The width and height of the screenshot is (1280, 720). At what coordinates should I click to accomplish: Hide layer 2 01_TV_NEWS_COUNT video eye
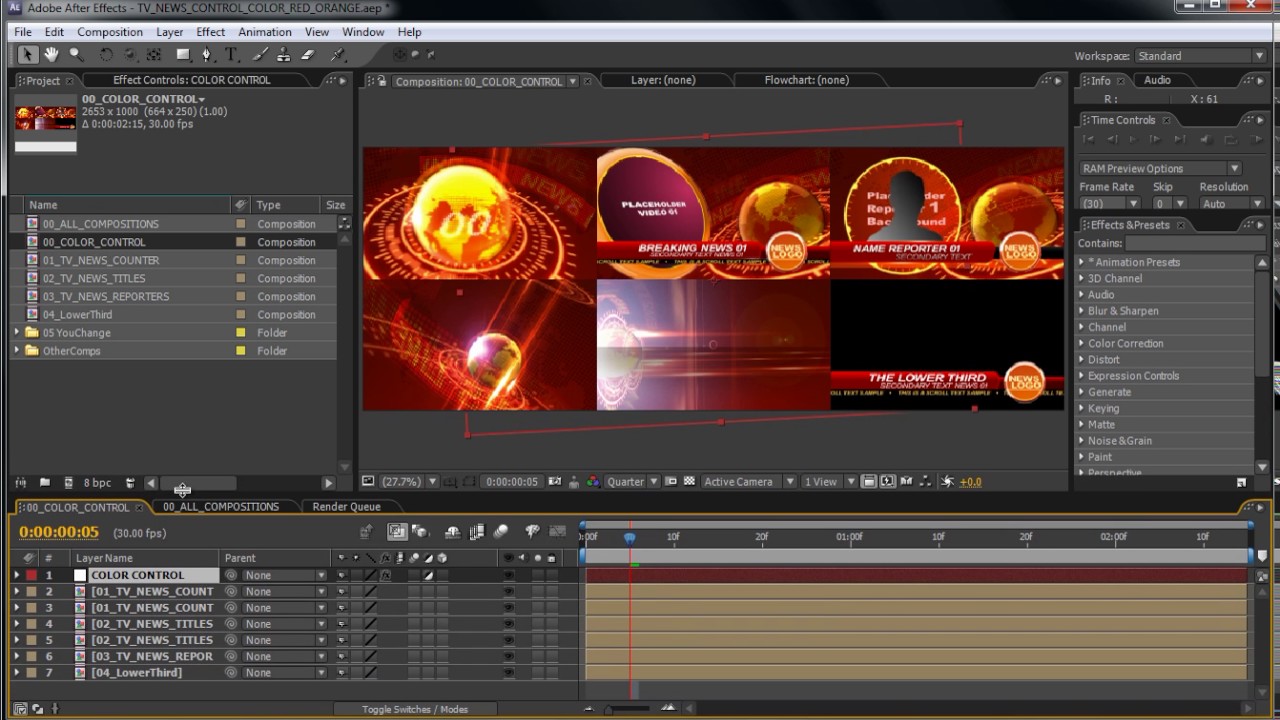point(509,591)
